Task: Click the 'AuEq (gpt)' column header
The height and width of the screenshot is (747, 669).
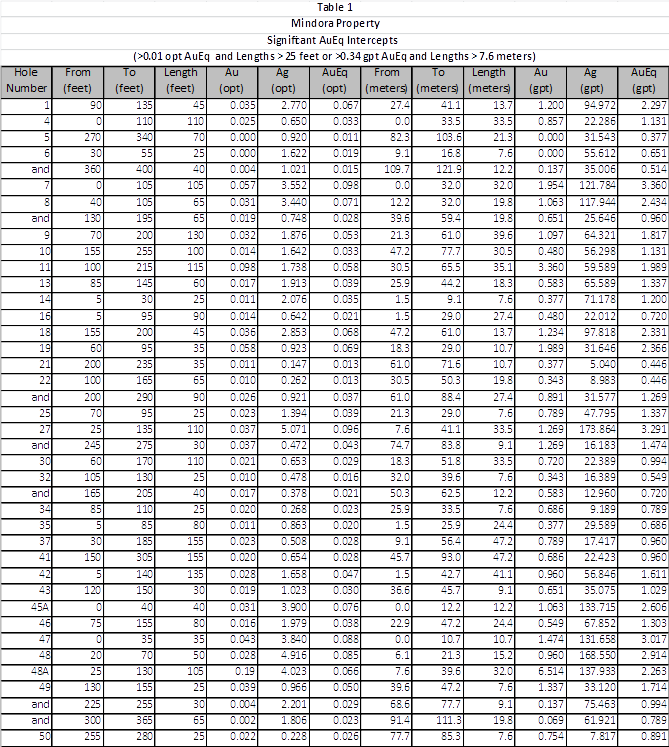Action: point(643,81)
